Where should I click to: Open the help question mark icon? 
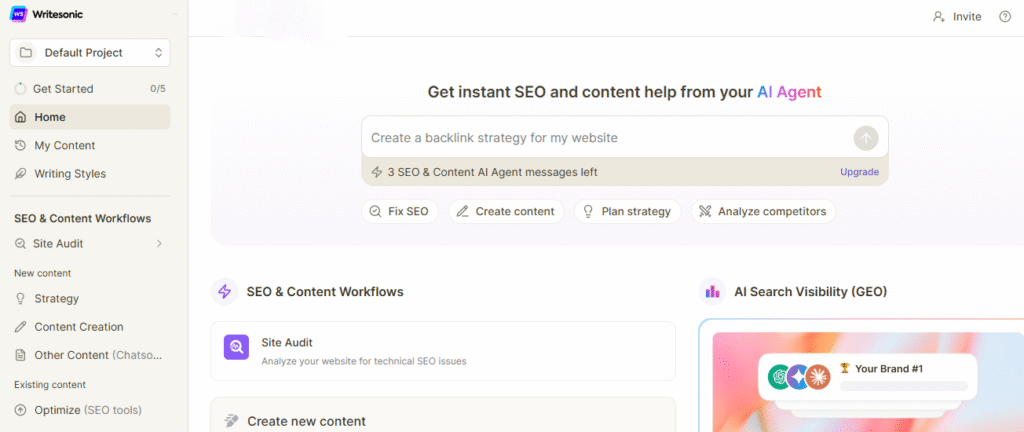(1005, 17)
